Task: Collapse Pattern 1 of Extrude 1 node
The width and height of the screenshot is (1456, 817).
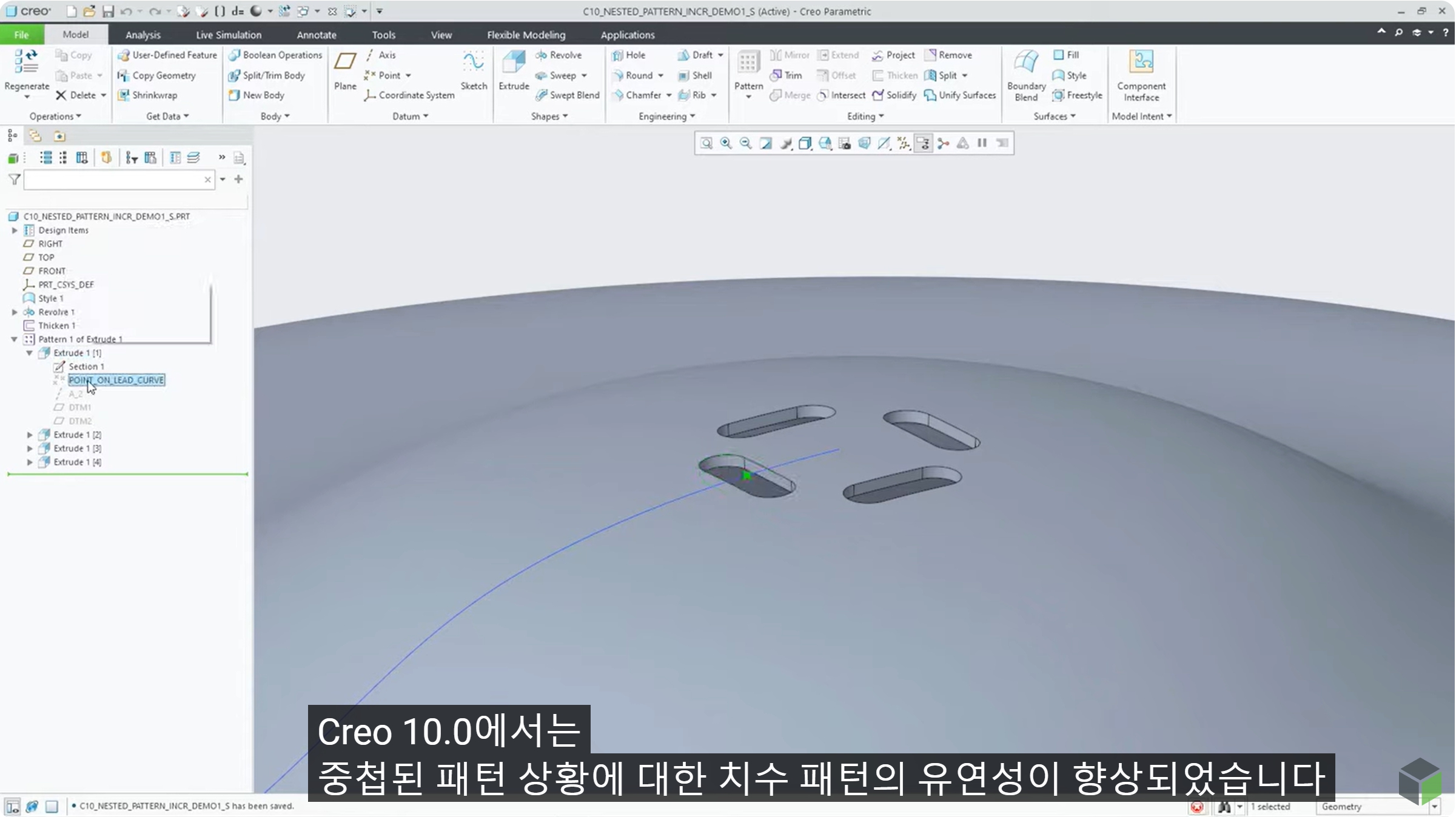Action: 15,339
